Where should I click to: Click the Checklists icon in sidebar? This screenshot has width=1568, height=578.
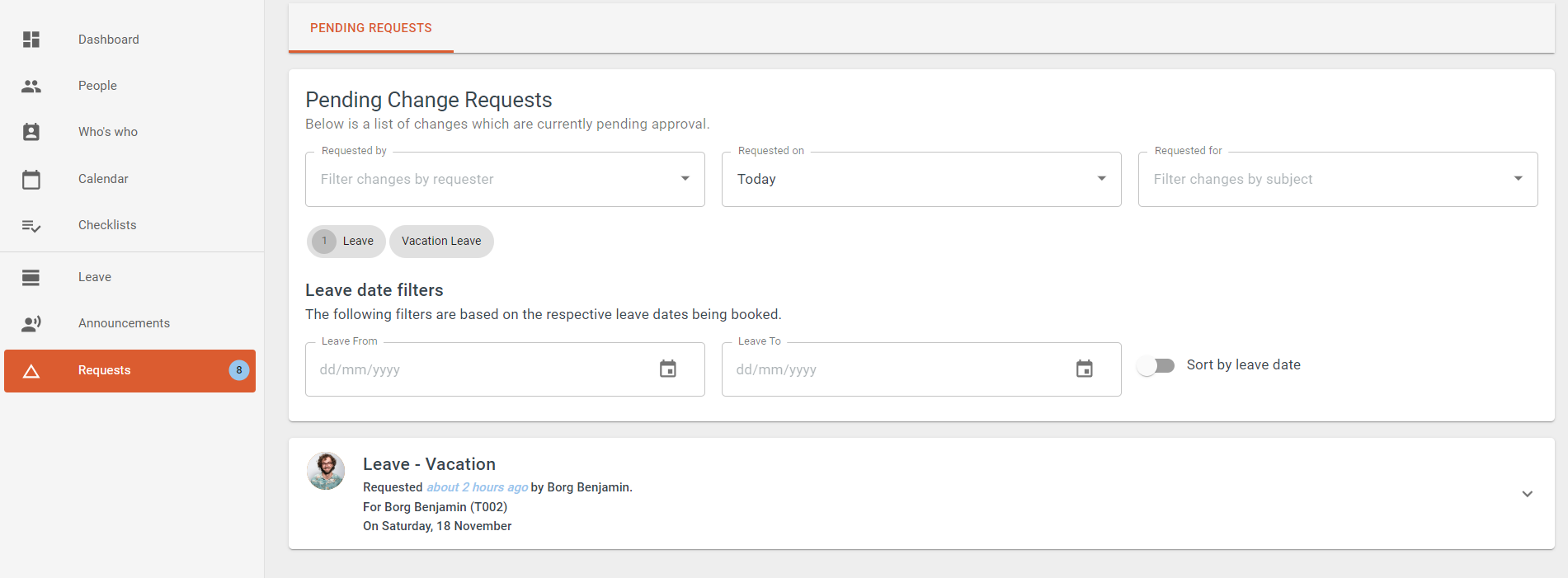[31, 225]
